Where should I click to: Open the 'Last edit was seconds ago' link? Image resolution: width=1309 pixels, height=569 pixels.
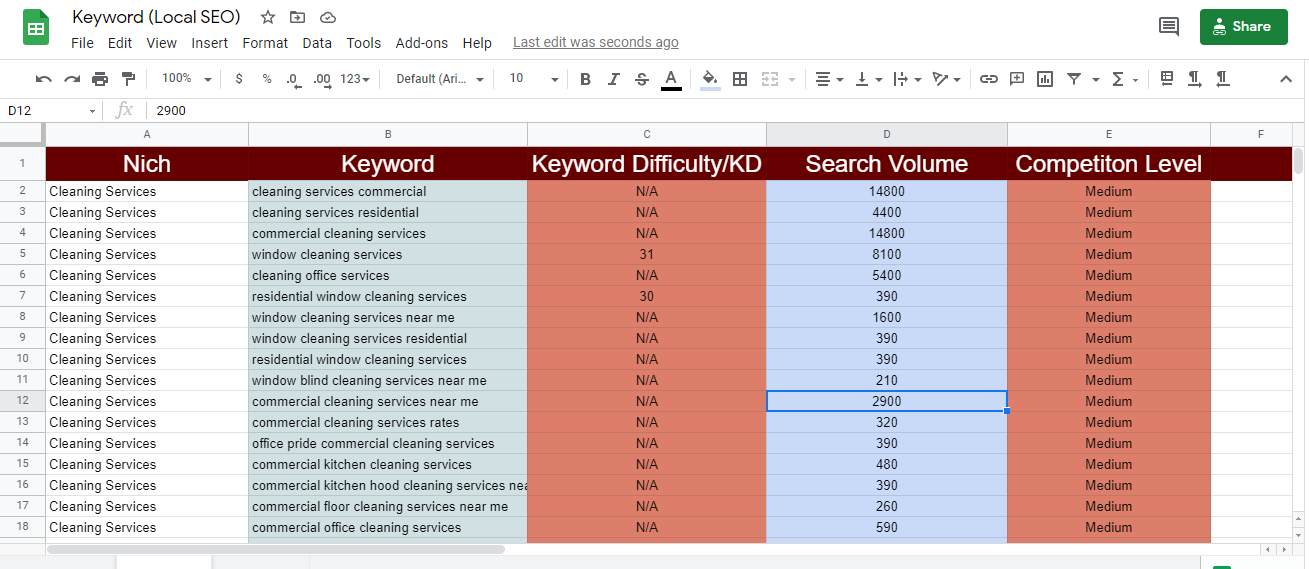click(595, 42)
